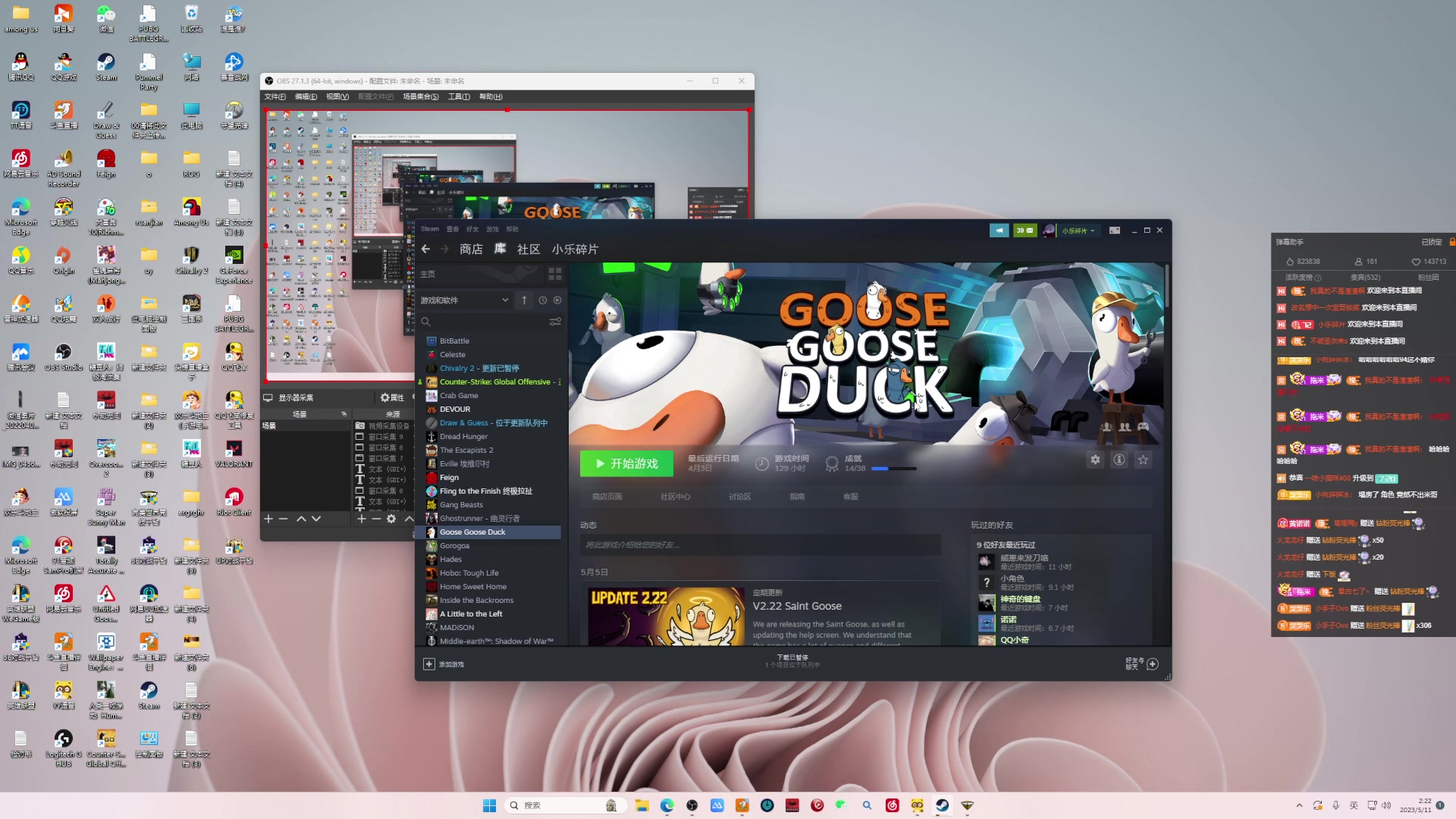Show Goose Goose Duck game info
The height and width of the screenshot is (819, 1456).
(x=1119, y=460)
